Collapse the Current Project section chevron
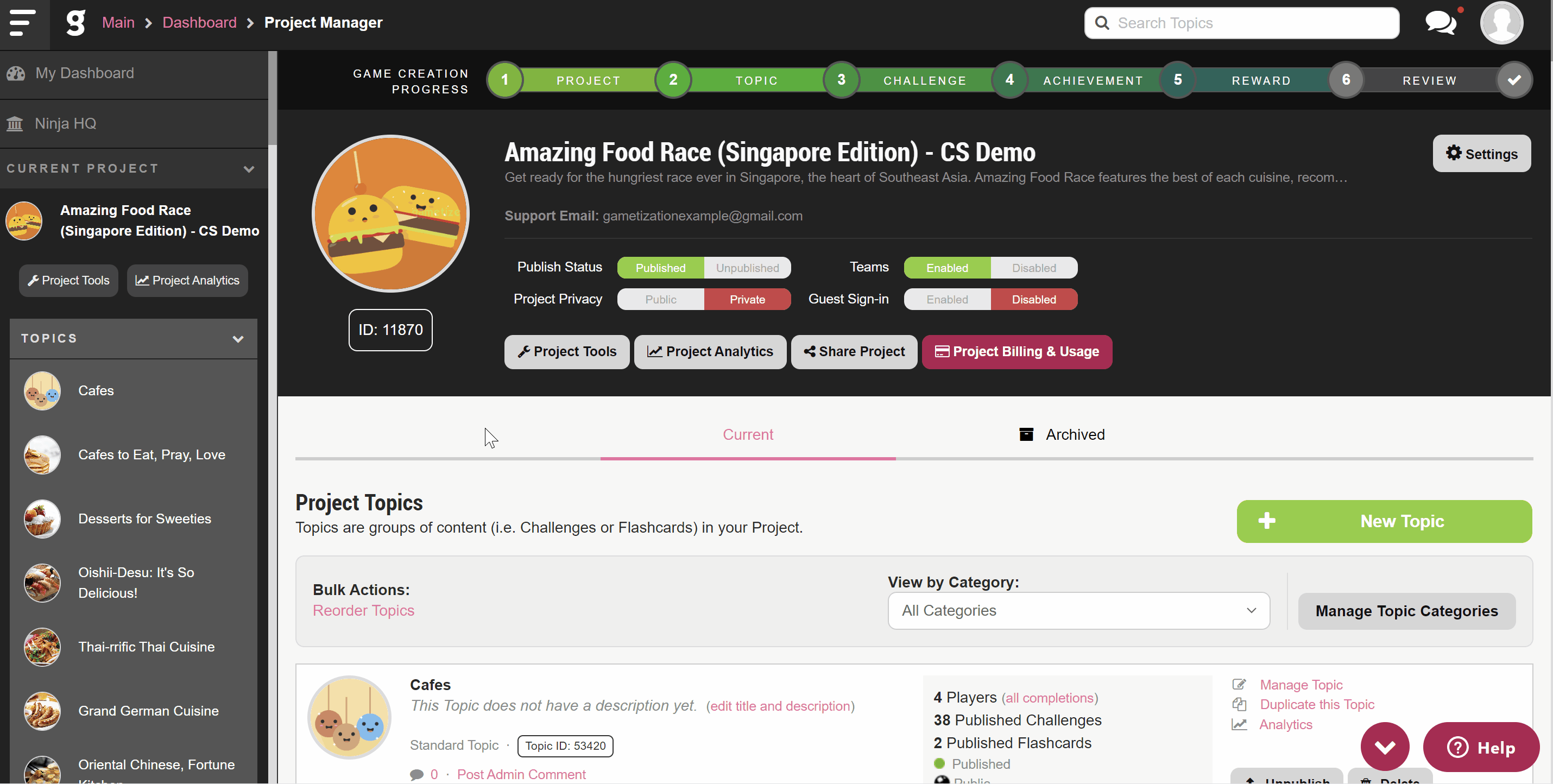The height and width of the screenshot is (784, 1553). pyautogui.click(x=249, y=169)
